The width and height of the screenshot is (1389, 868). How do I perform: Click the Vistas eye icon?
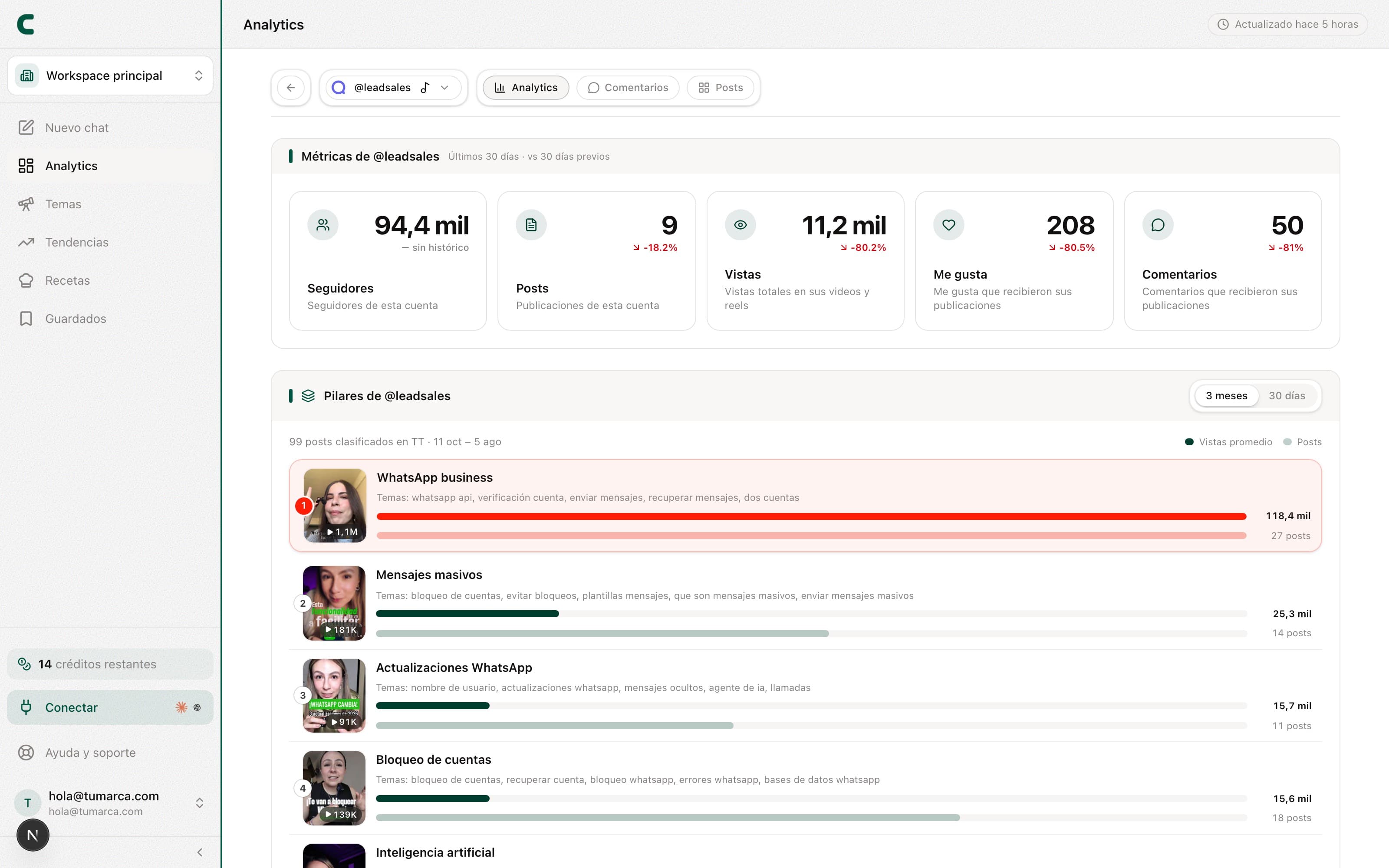coord(741,225)
